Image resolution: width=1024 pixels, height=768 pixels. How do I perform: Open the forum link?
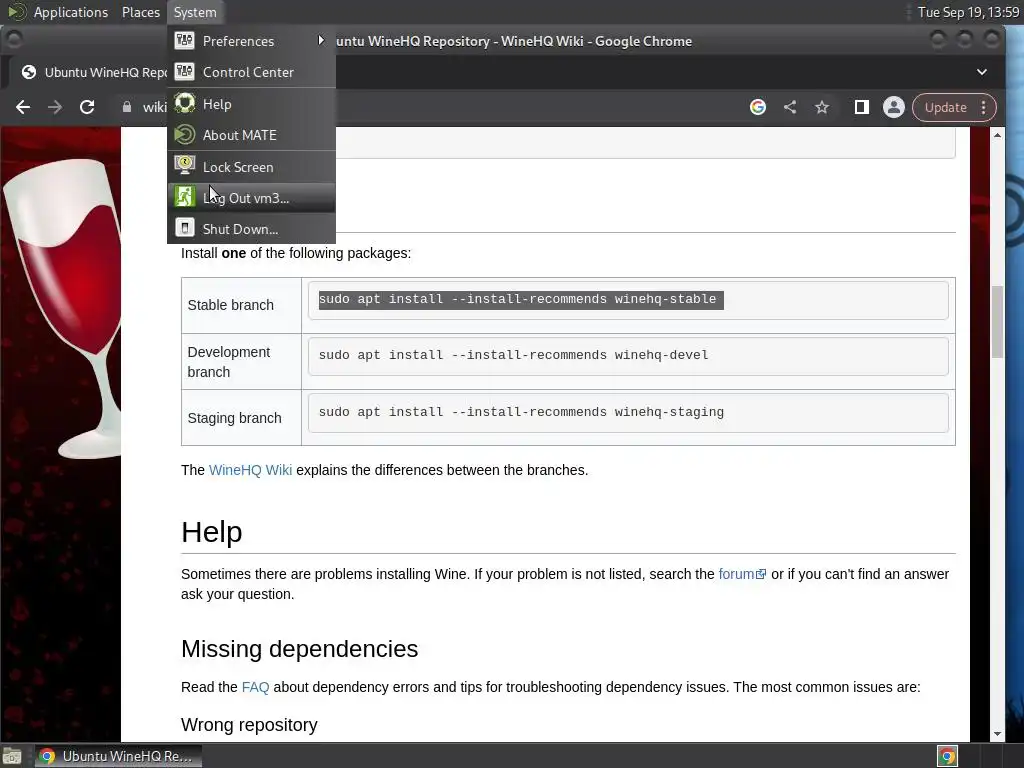[x=742, y=574]
